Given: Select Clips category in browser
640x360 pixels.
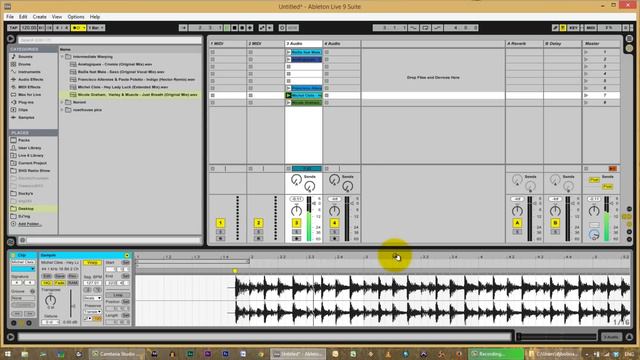Looking at the screenshot, I should [x=23, y=110].
